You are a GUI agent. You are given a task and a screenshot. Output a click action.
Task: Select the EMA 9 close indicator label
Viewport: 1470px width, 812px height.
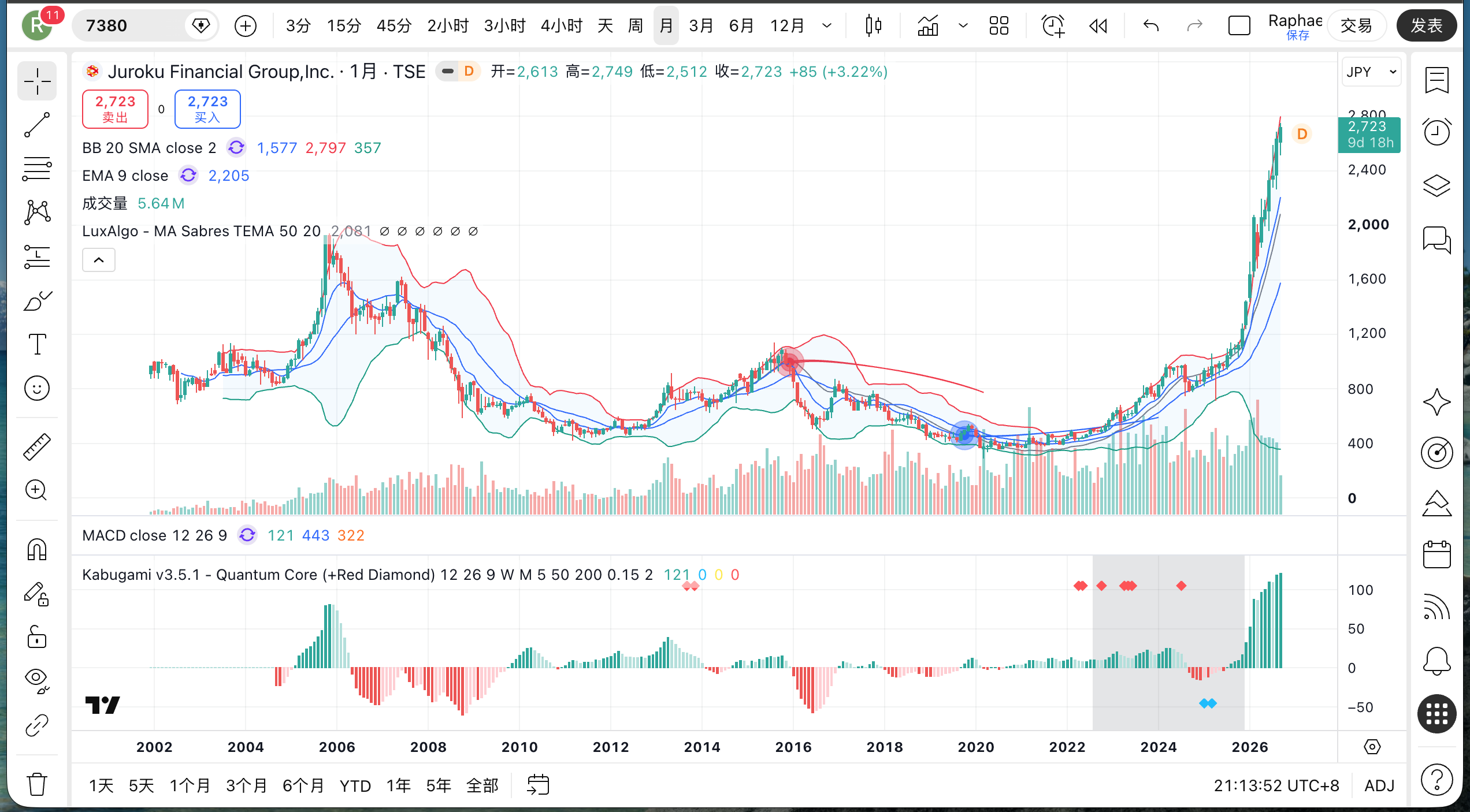point(125,176)
